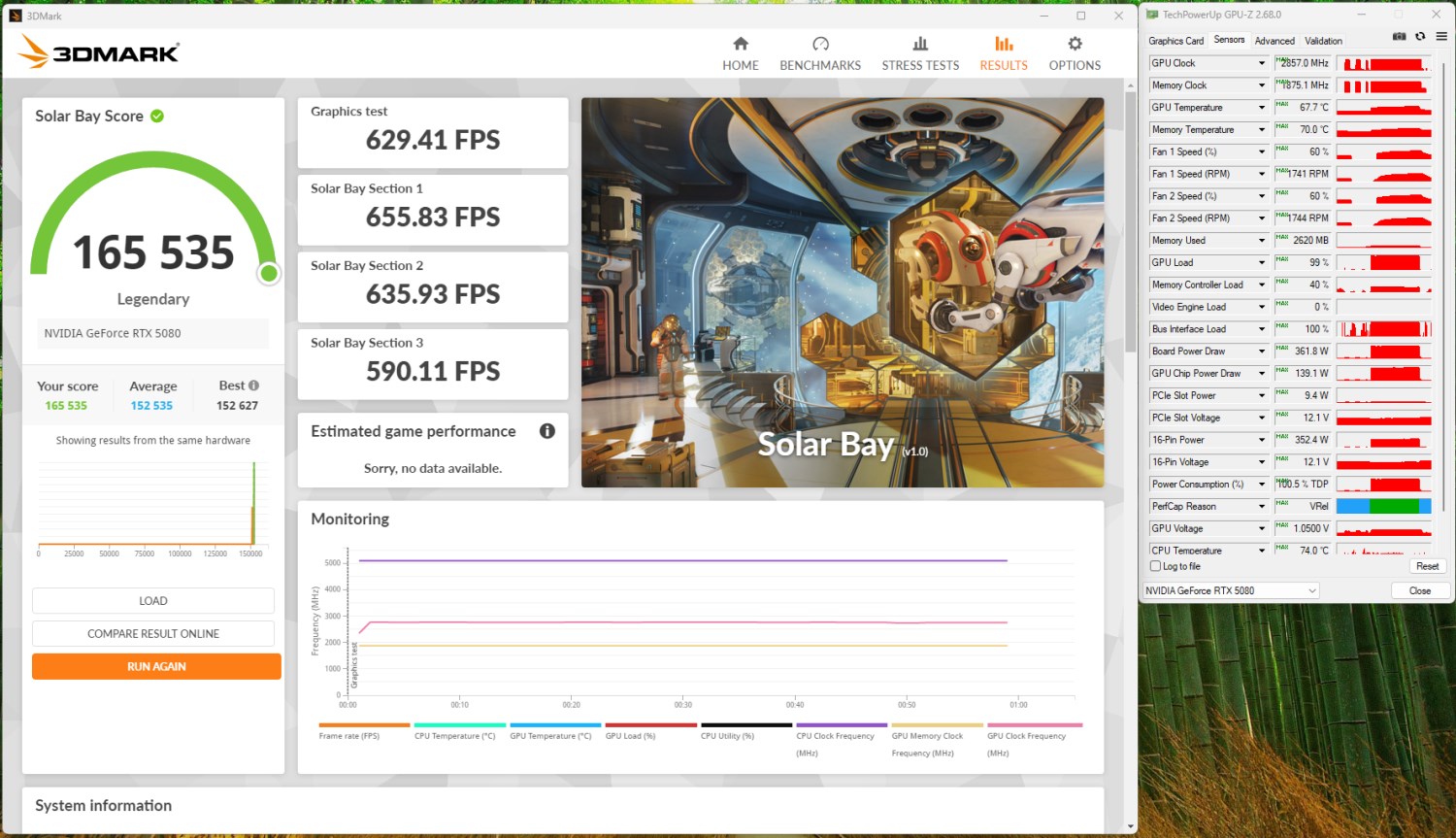Switch to the Graphics Card tab
This screenshot has height=838, width=1456.
pos(1175,41)
